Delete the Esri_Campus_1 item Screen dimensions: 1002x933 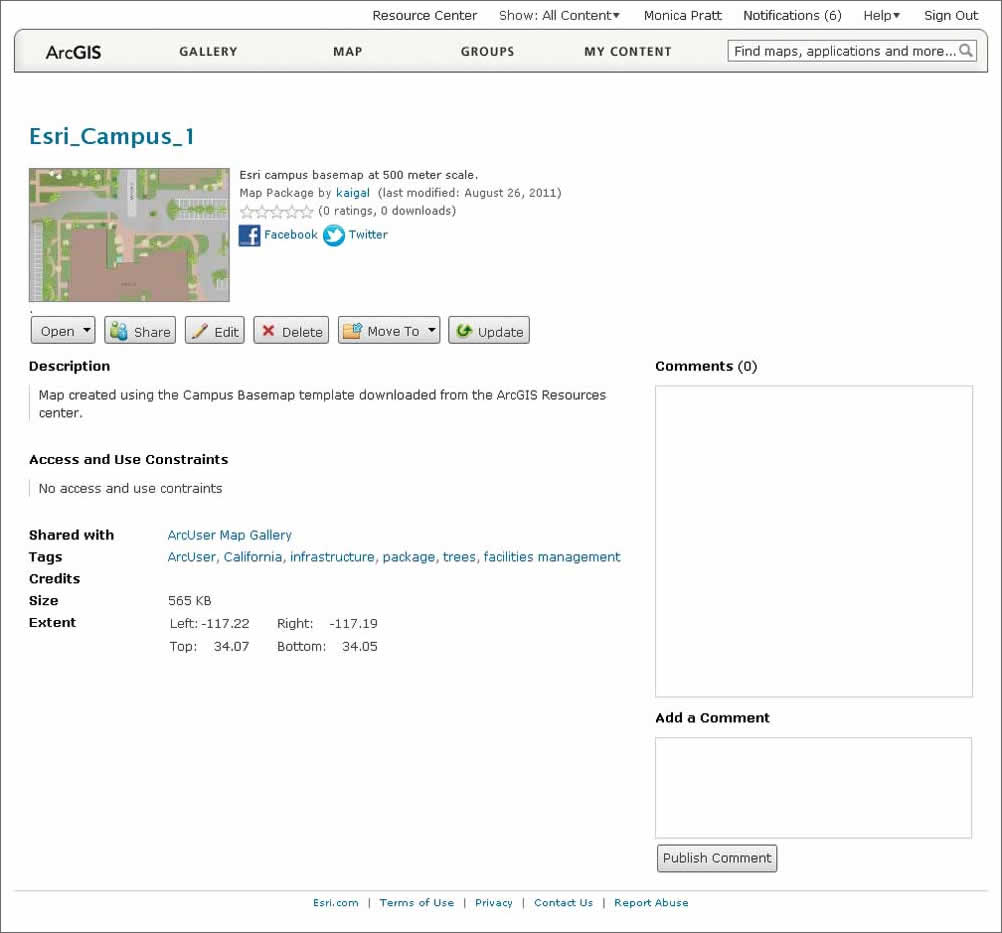coord(291,330)
